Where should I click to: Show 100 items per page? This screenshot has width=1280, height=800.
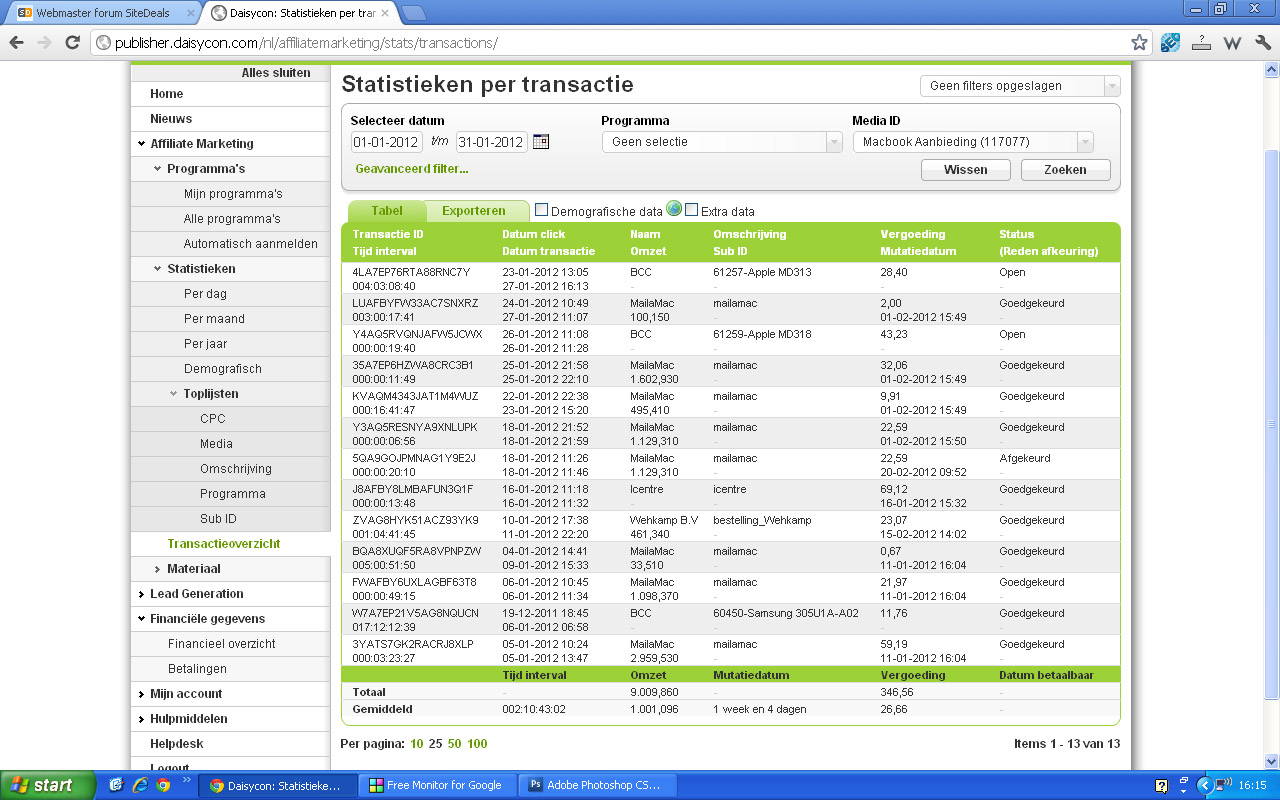(477, 744)
